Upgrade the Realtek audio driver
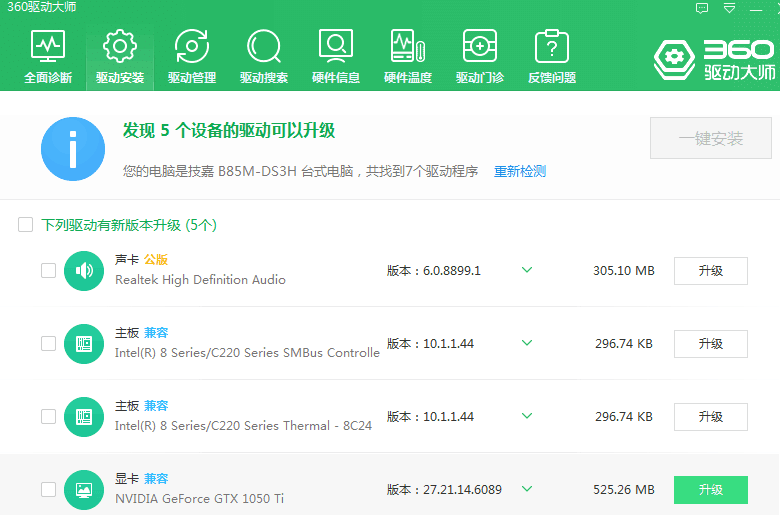Viewport: 780px width, 532px height. tap(711, 271)
